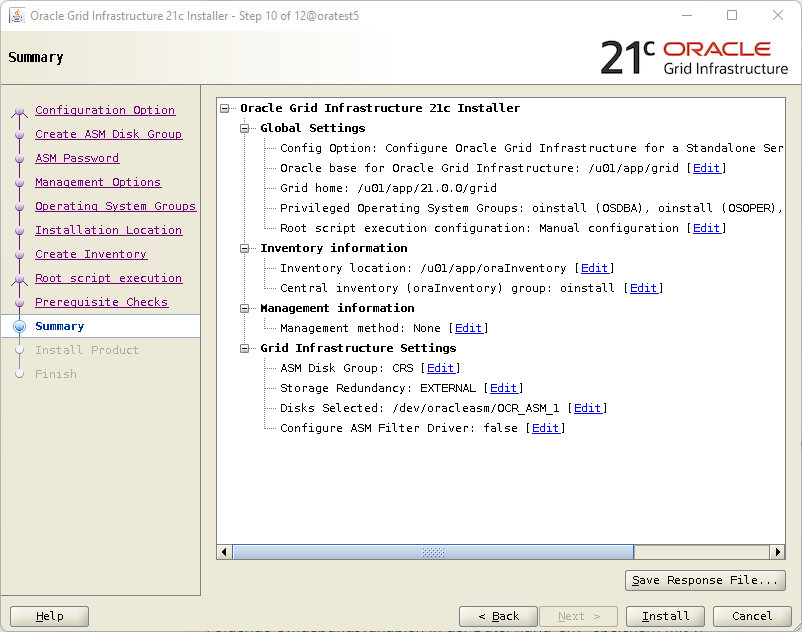Open the ASM Password step

(77, 158)
